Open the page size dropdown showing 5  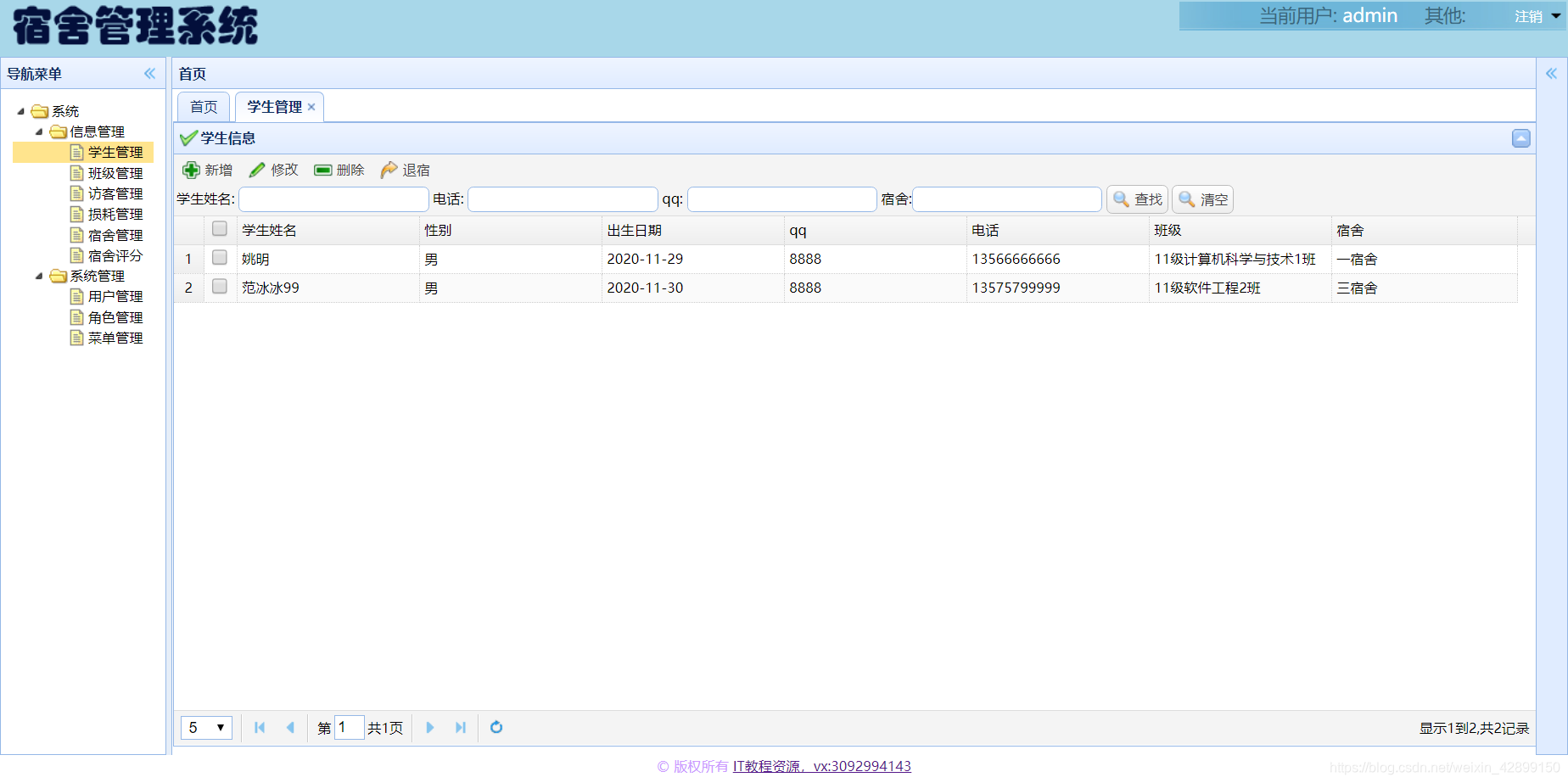coord(206,728)
